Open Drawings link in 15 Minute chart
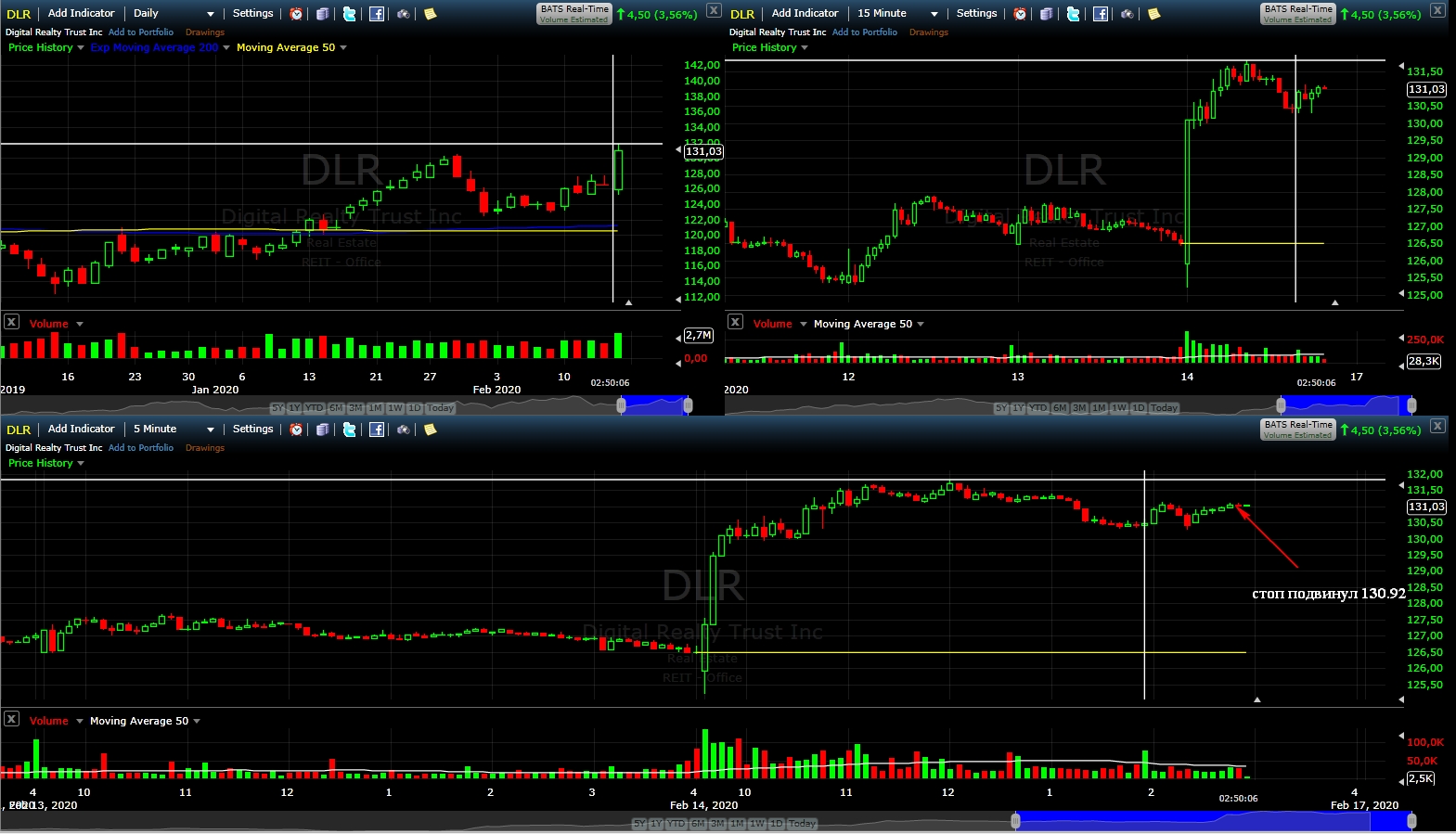The image size is (1456, 834). tap(929, 32)
